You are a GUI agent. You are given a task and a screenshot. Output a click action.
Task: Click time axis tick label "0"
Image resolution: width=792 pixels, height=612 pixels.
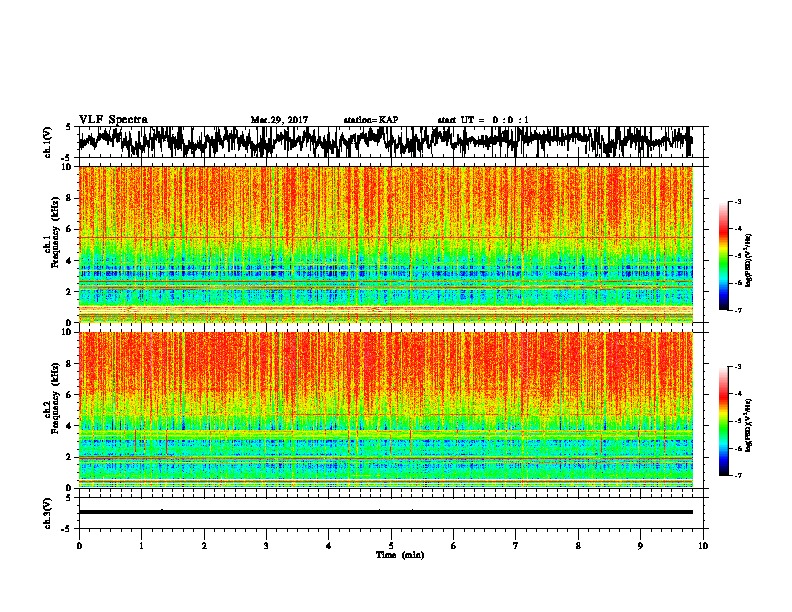pos(79,546)
